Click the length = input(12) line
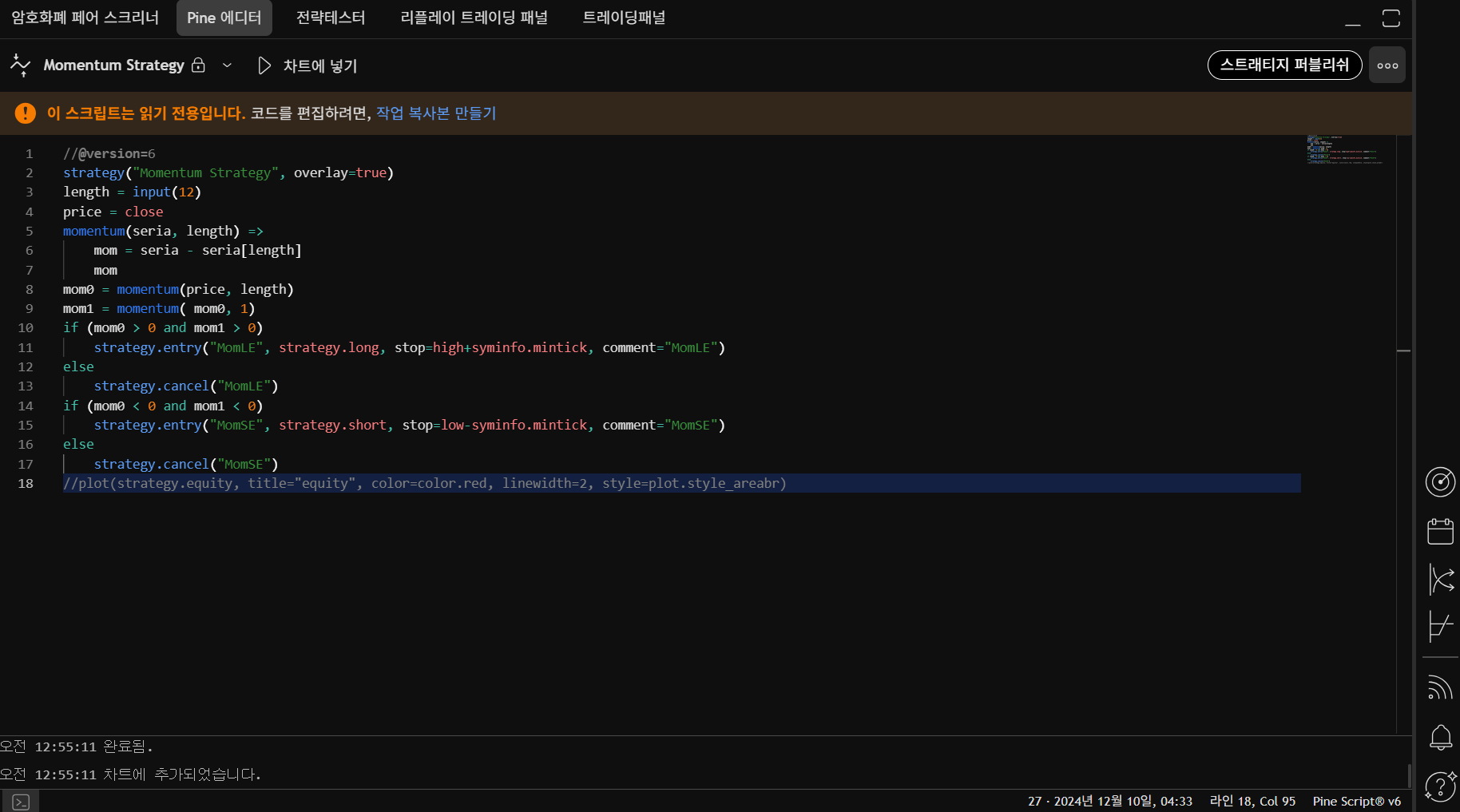1460x812 pixels. (132, 192)
